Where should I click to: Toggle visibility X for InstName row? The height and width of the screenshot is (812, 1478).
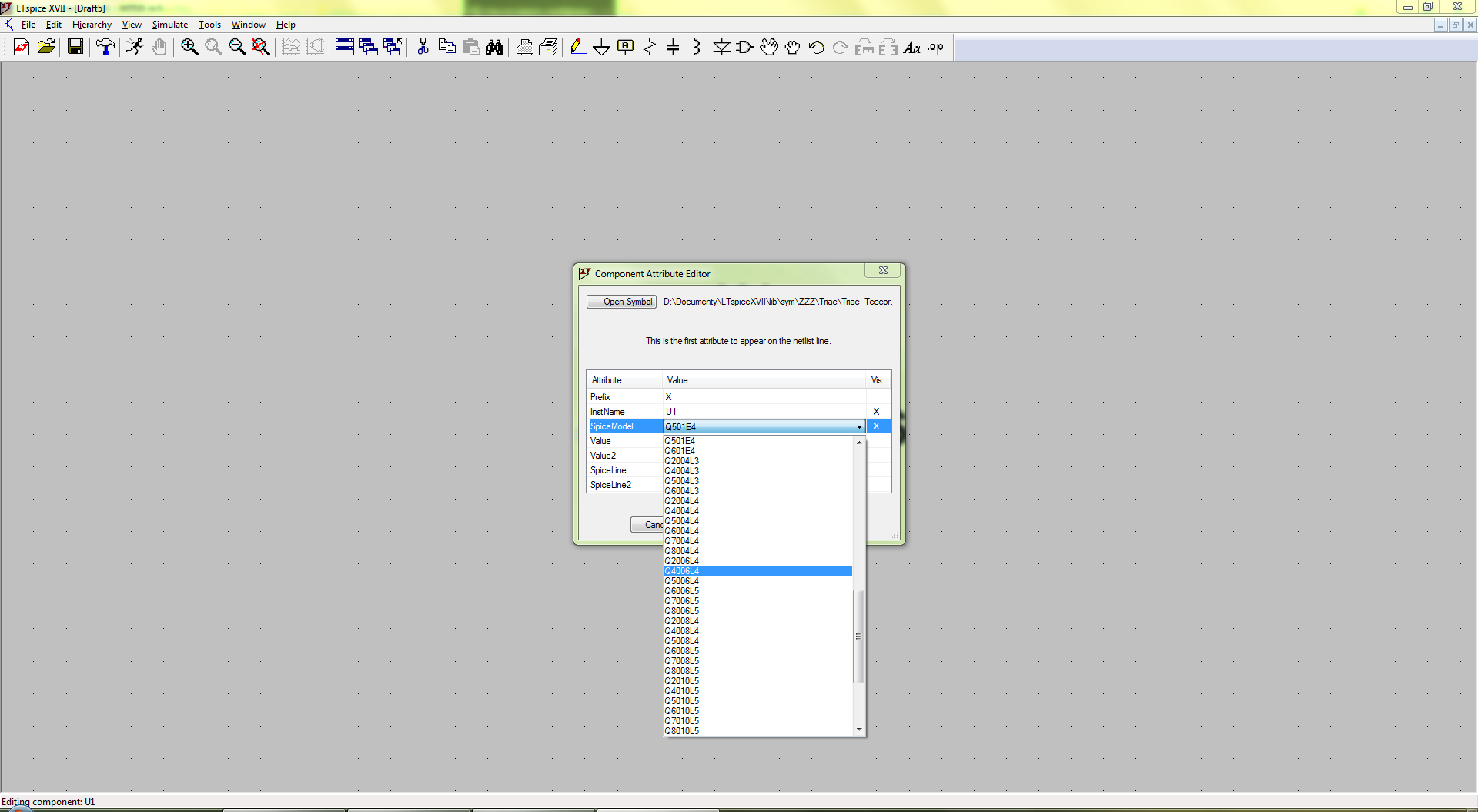point(876,412)
